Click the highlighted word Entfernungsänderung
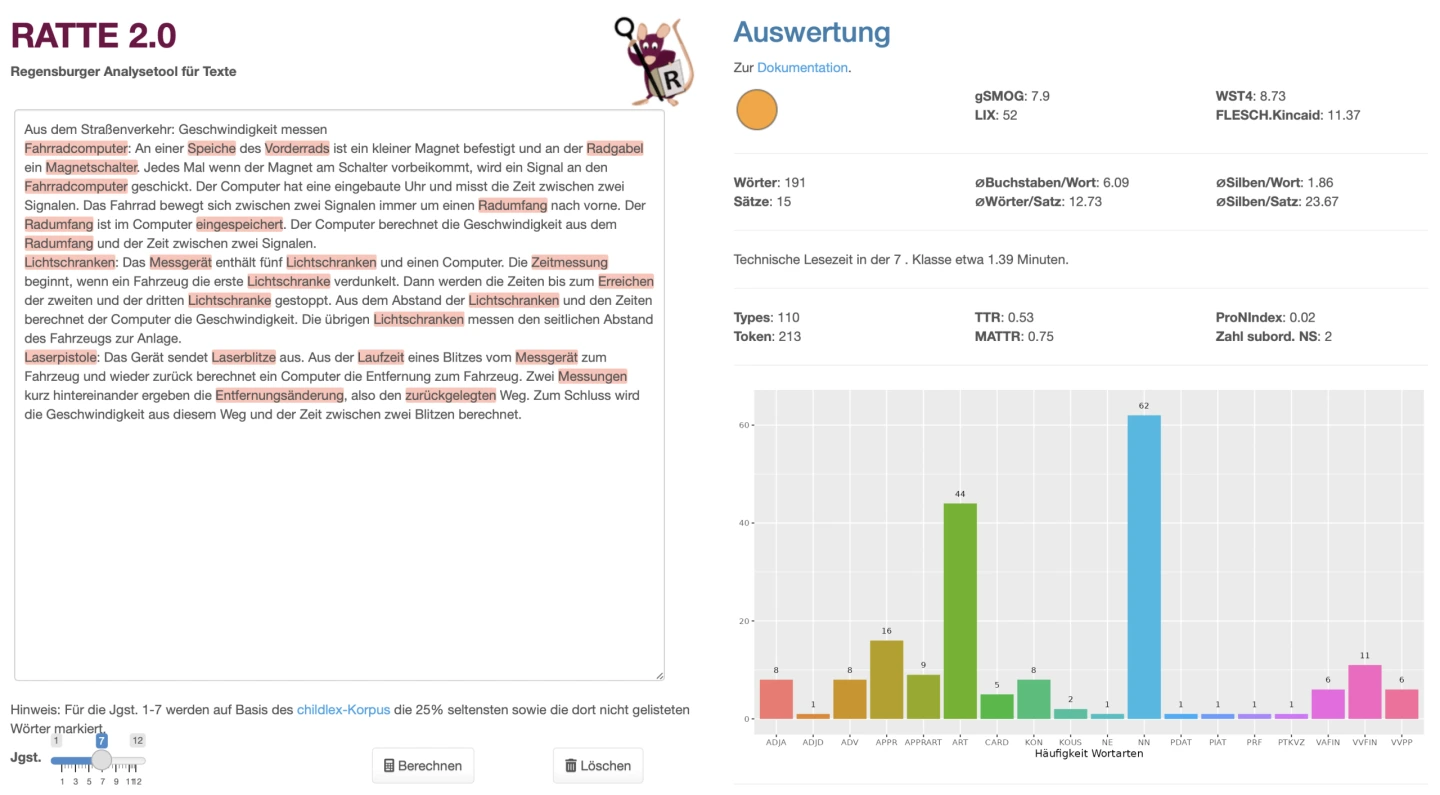Viewport: 1440px width, 795px height. [x=279, y=395]
